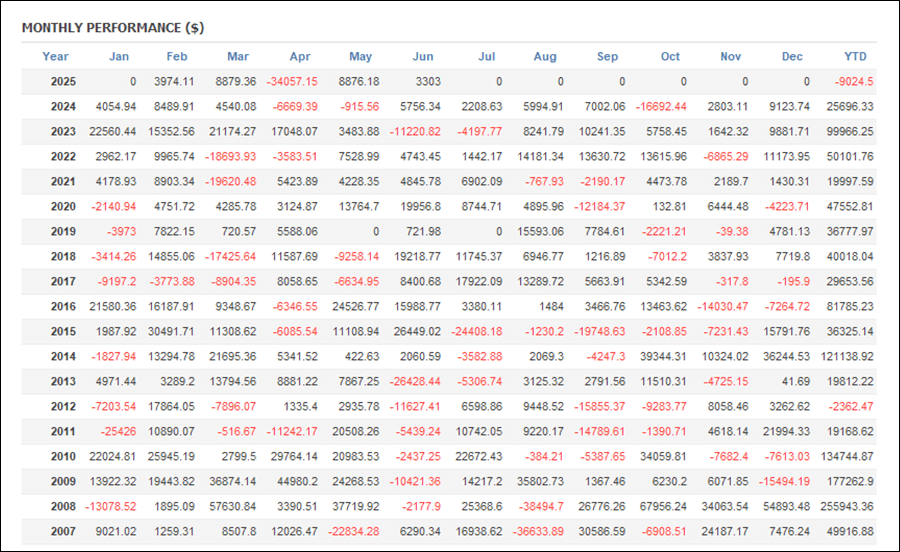Select the Jan column header

[119, 56]
